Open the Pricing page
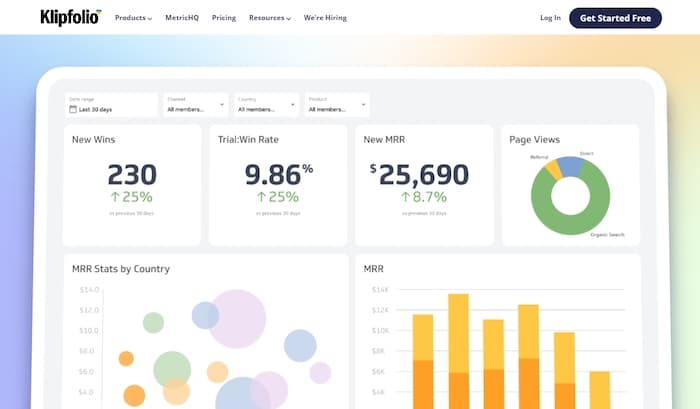This screenshot has height=409, width=700. tap(224, 18)
